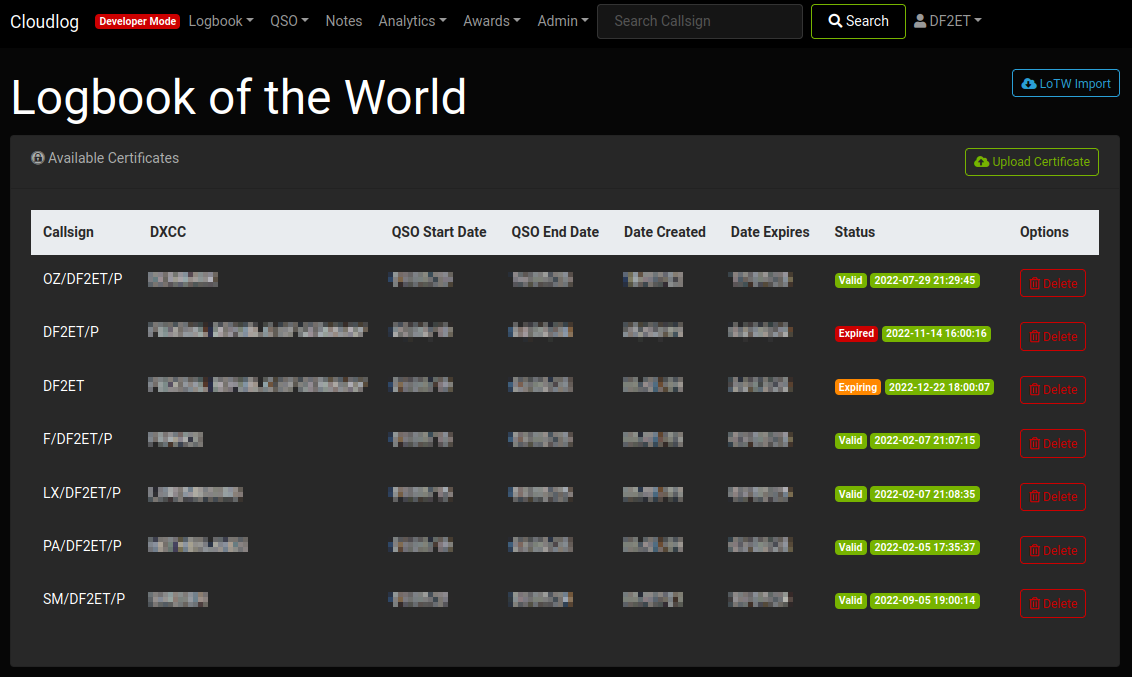Select the SM/DF2ET/P callsign cell
The width and height of the screenshot is (1132, 677).
pos(84,599)
